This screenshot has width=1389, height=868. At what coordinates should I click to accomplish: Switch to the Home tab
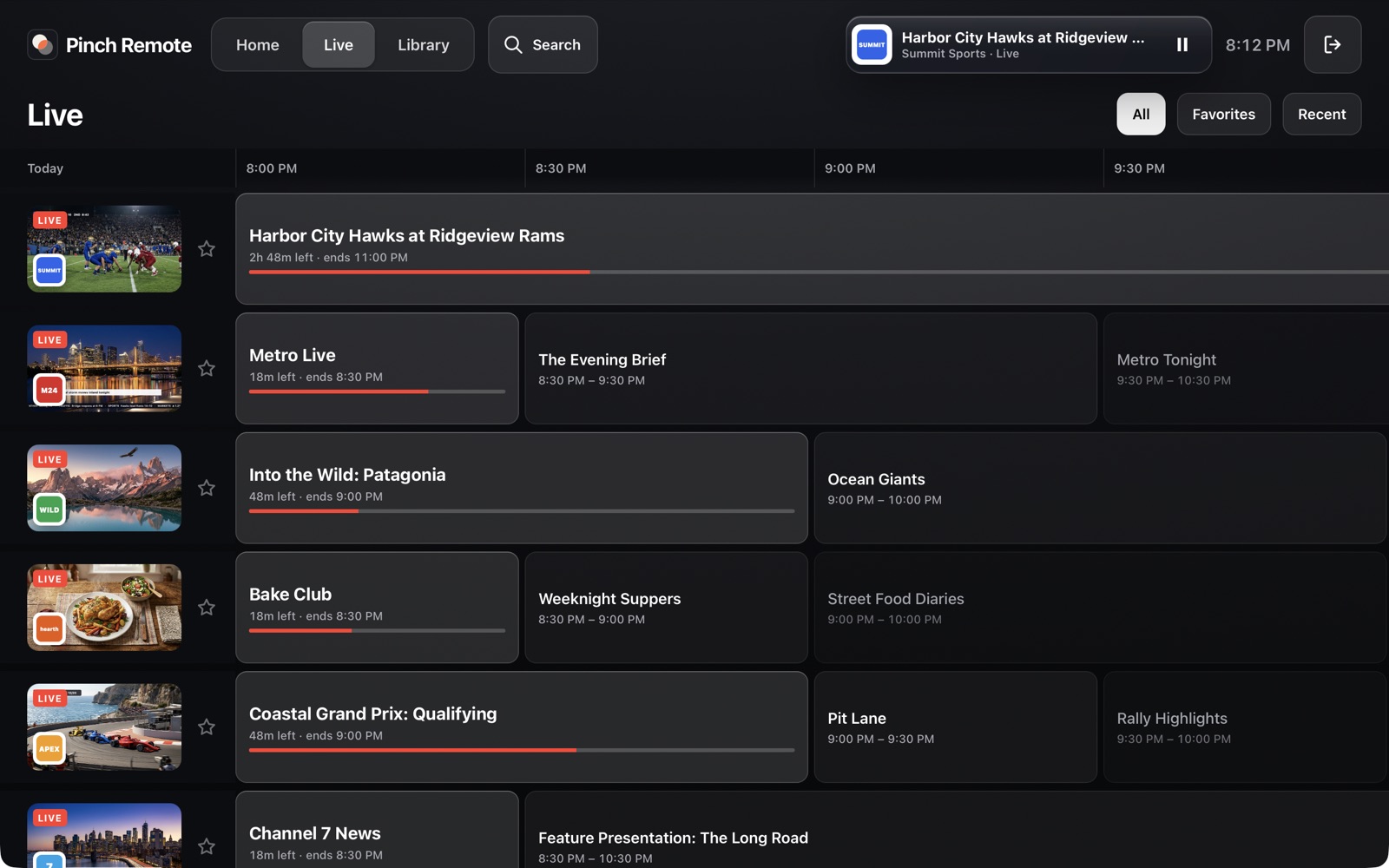(257, 44)
